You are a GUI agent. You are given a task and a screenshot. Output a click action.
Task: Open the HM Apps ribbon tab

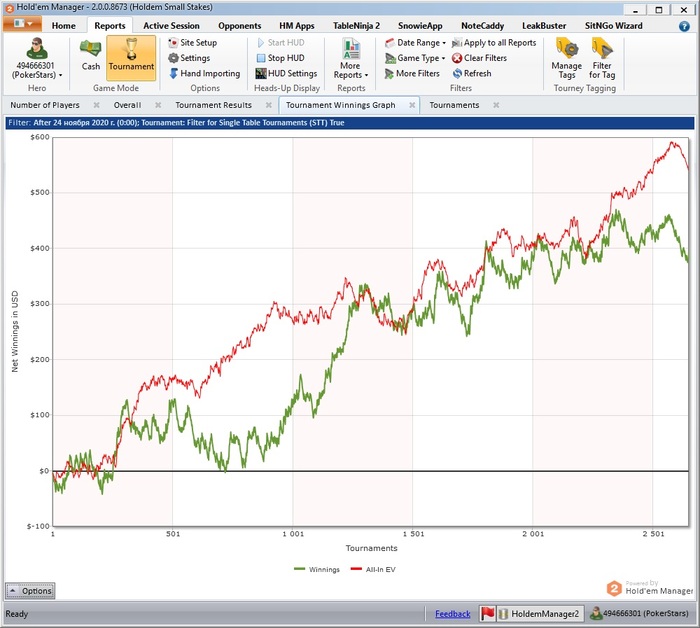click(x=297, y=26)
